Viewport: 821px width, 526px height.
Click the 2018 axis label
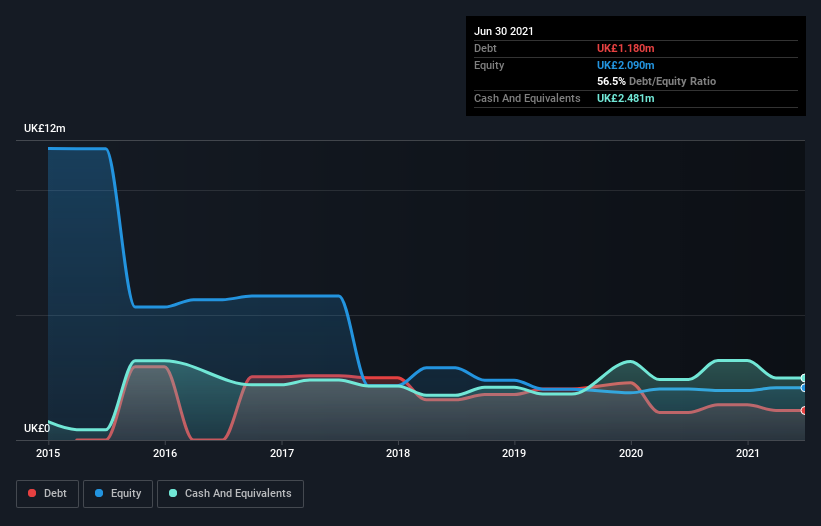[398, 453]
